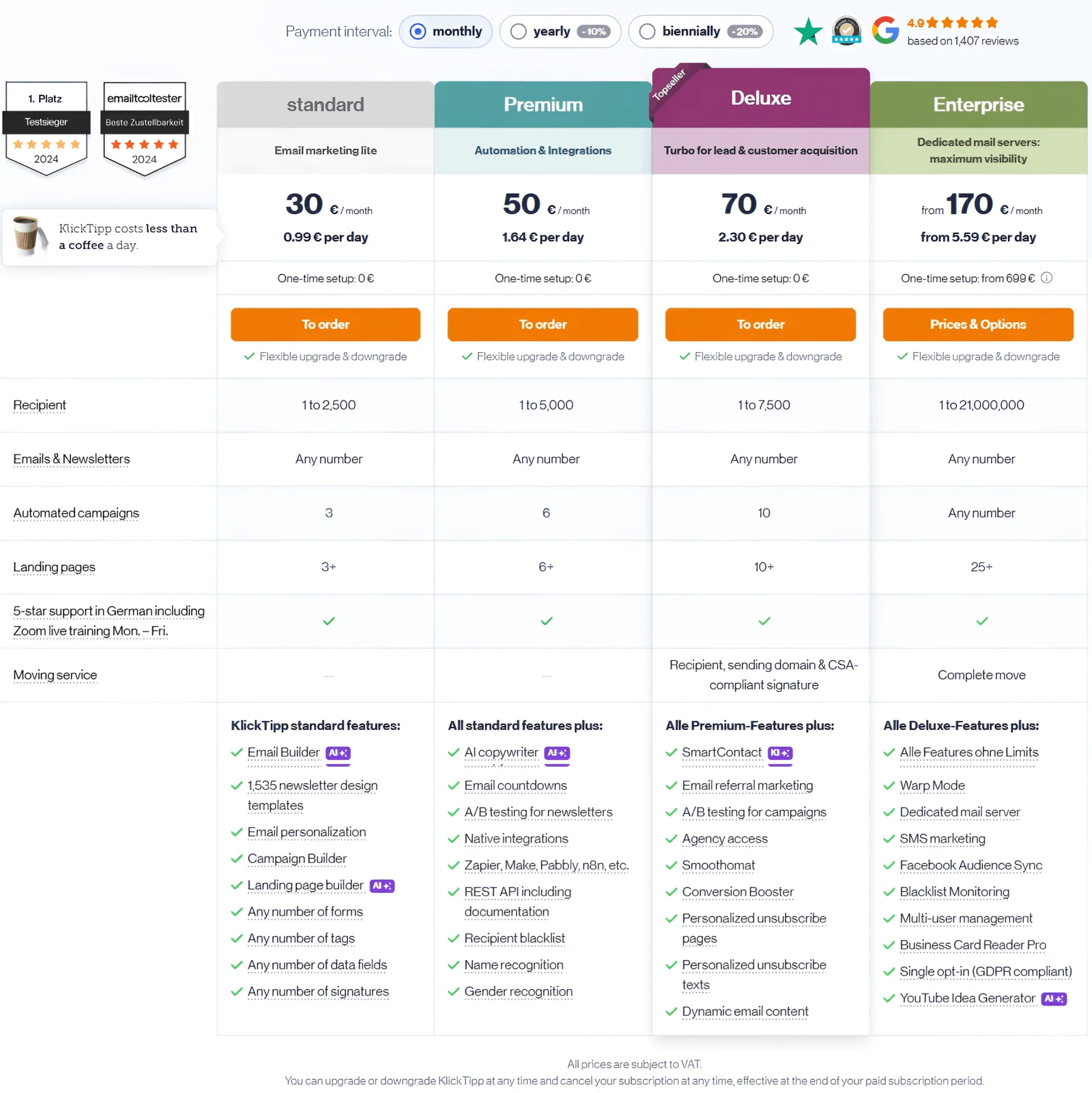1092x1093 pixels.
Task: Click the AI badge next to AI copywriter
Action: click(x=557, y=753)
